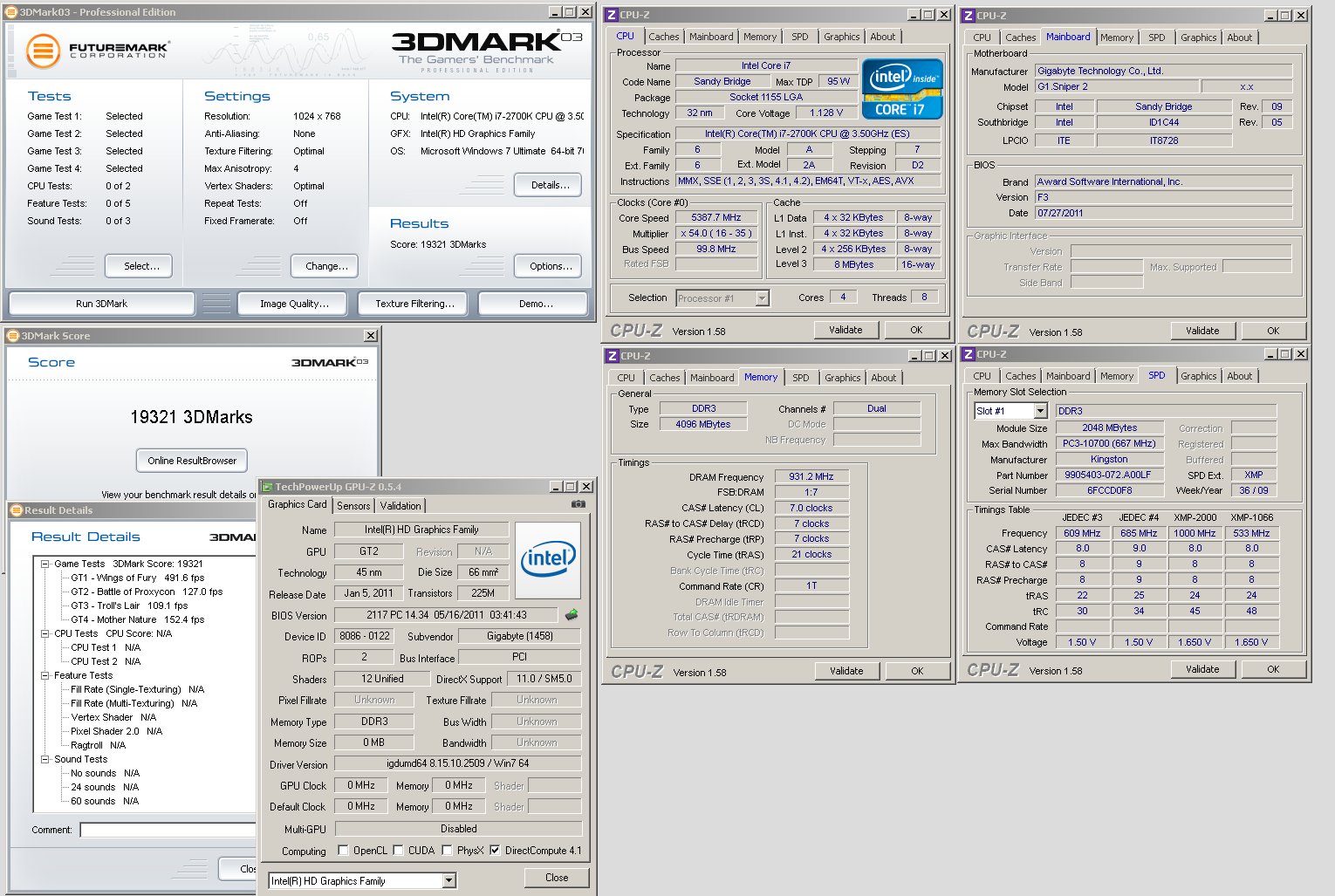Open the Processor #1 selection dropdown

[x=762, y=298]
